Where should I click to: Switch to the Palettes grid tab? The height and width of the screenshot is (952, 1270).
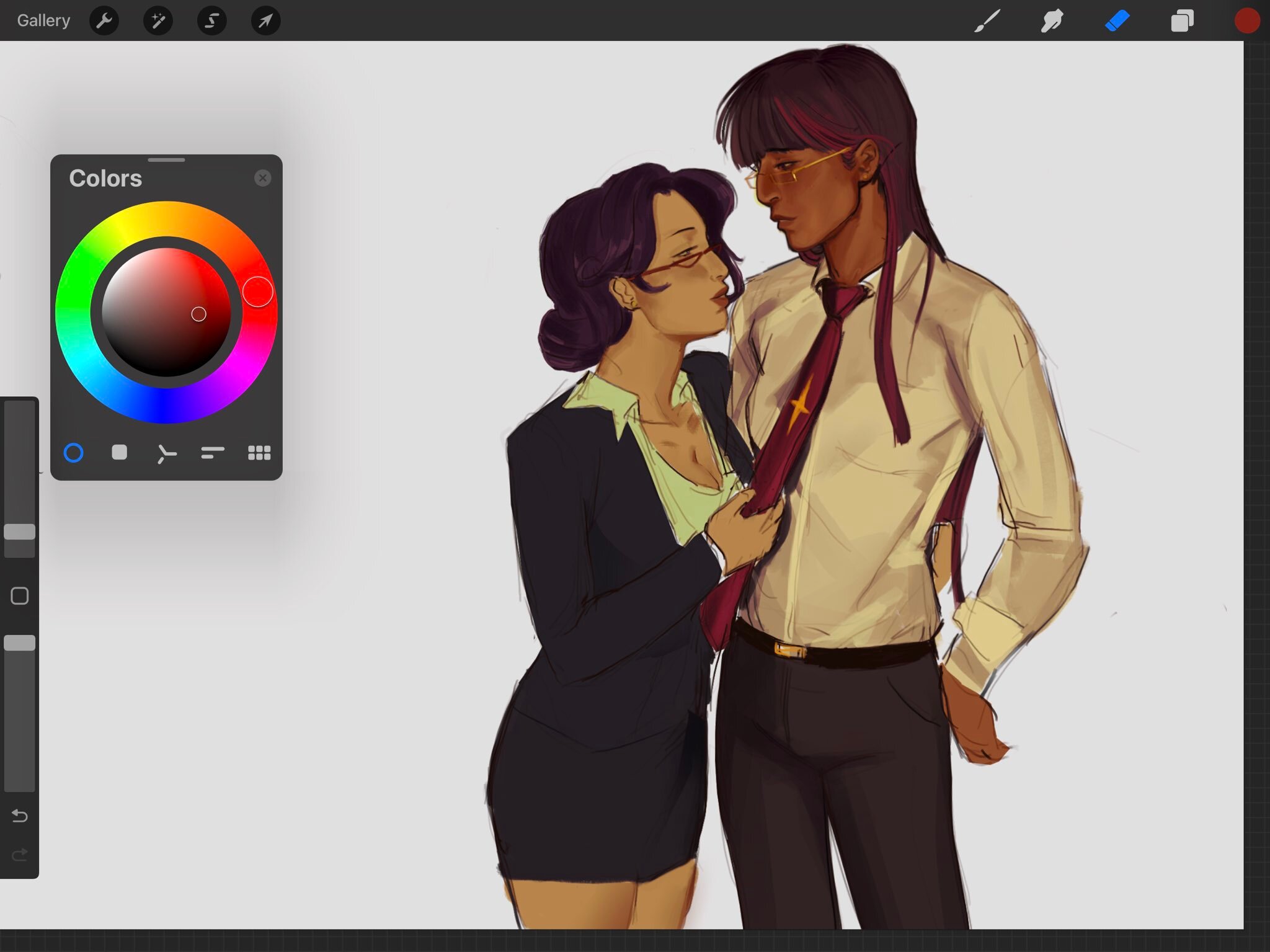(x=259, y=453)
